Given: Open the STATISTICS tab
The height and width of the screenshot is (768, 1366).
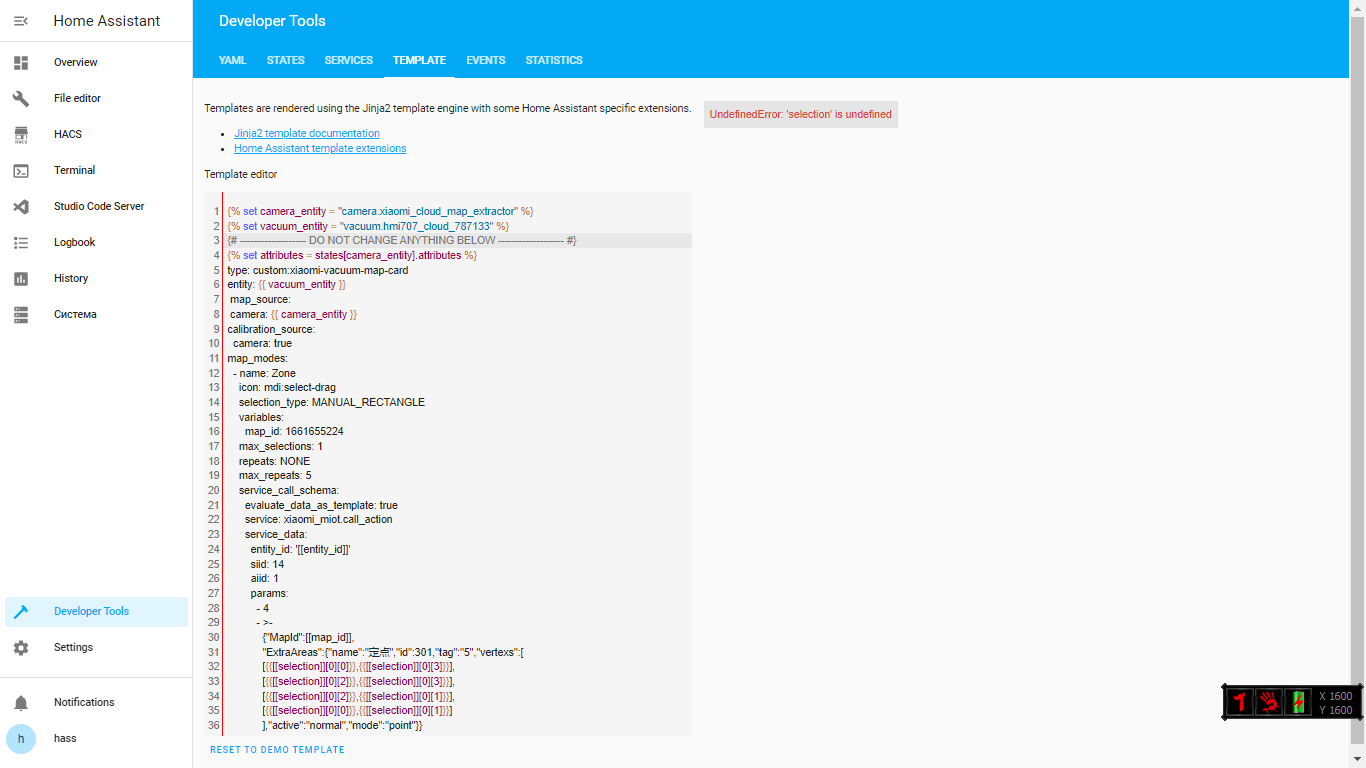Looking at the screenshot, I should (x=553, y=60).
